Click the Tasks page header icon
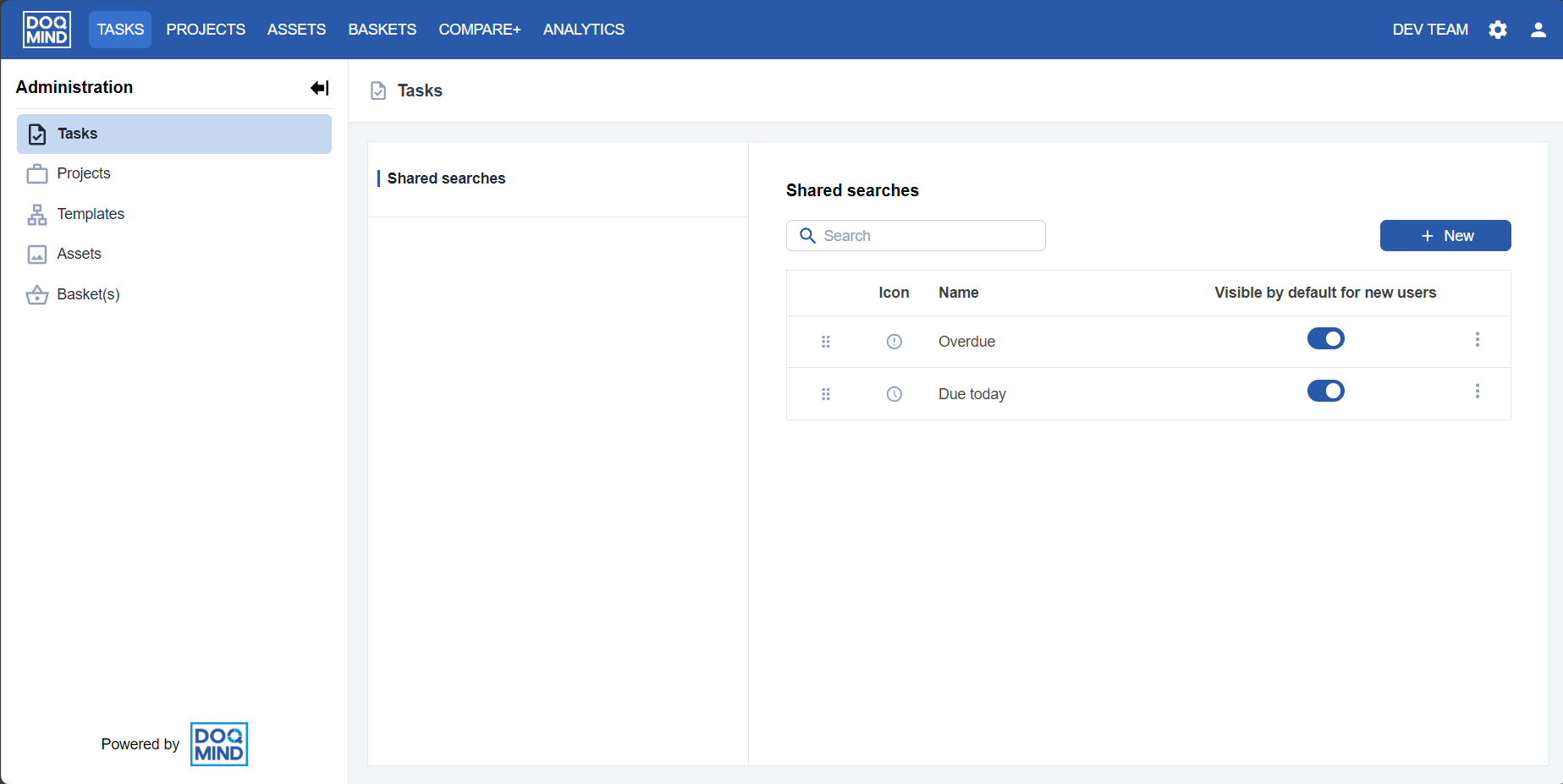The image size is (1563, 784). 378,90
